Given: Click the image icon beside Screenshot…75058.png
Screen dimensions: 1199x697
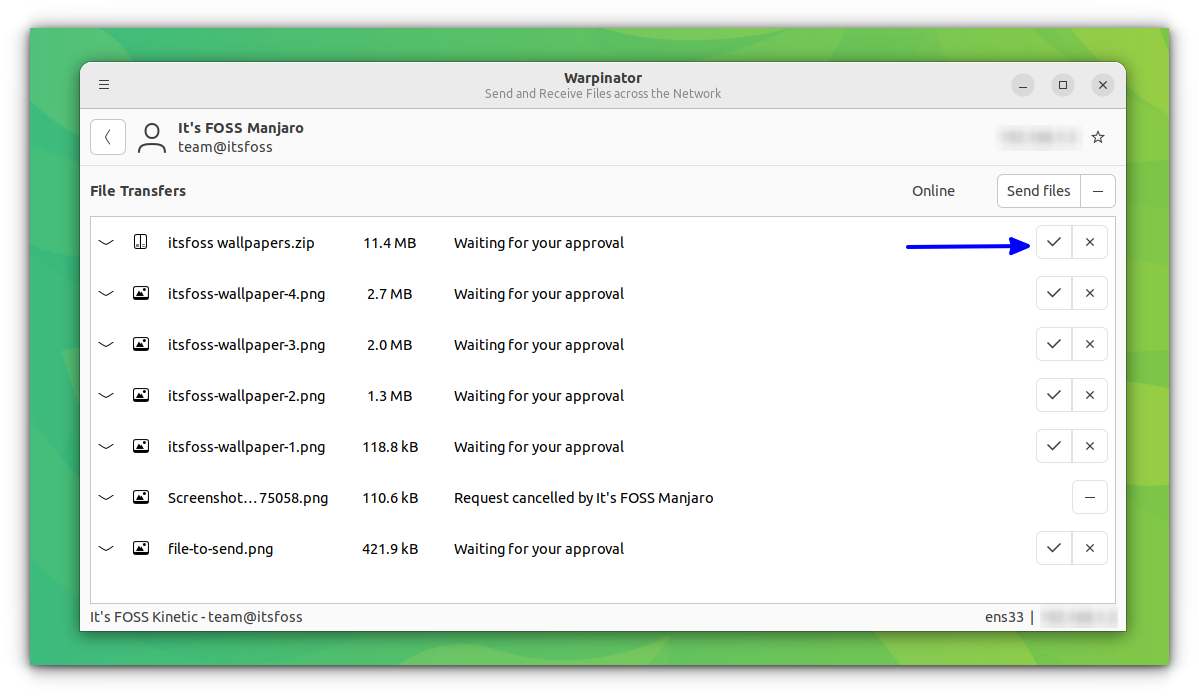Looking at the screenshot, I should click(x=140, y=496).
